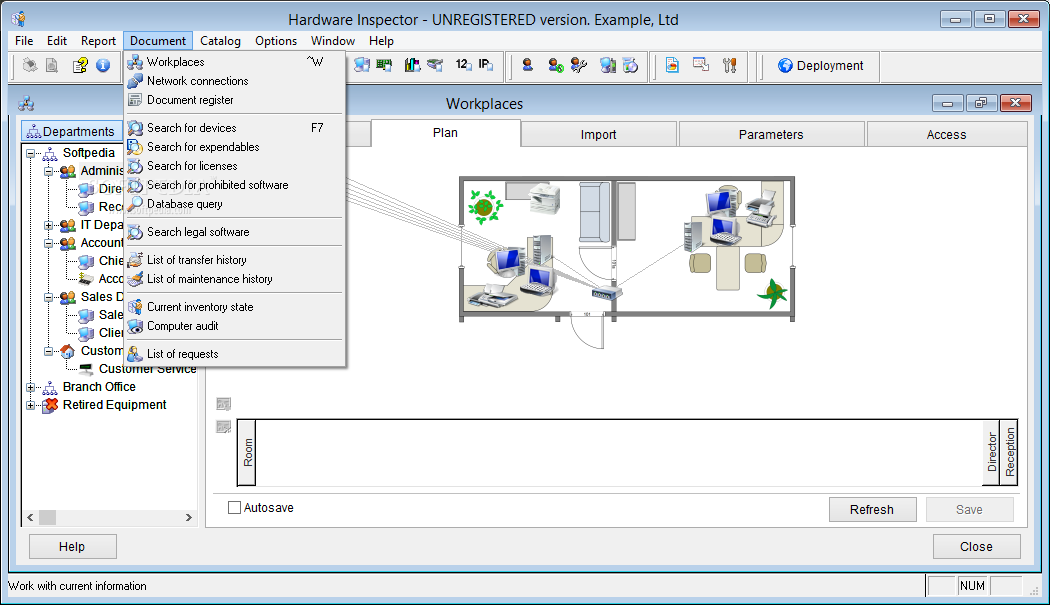Open the Catalog menu

point(220,41)
